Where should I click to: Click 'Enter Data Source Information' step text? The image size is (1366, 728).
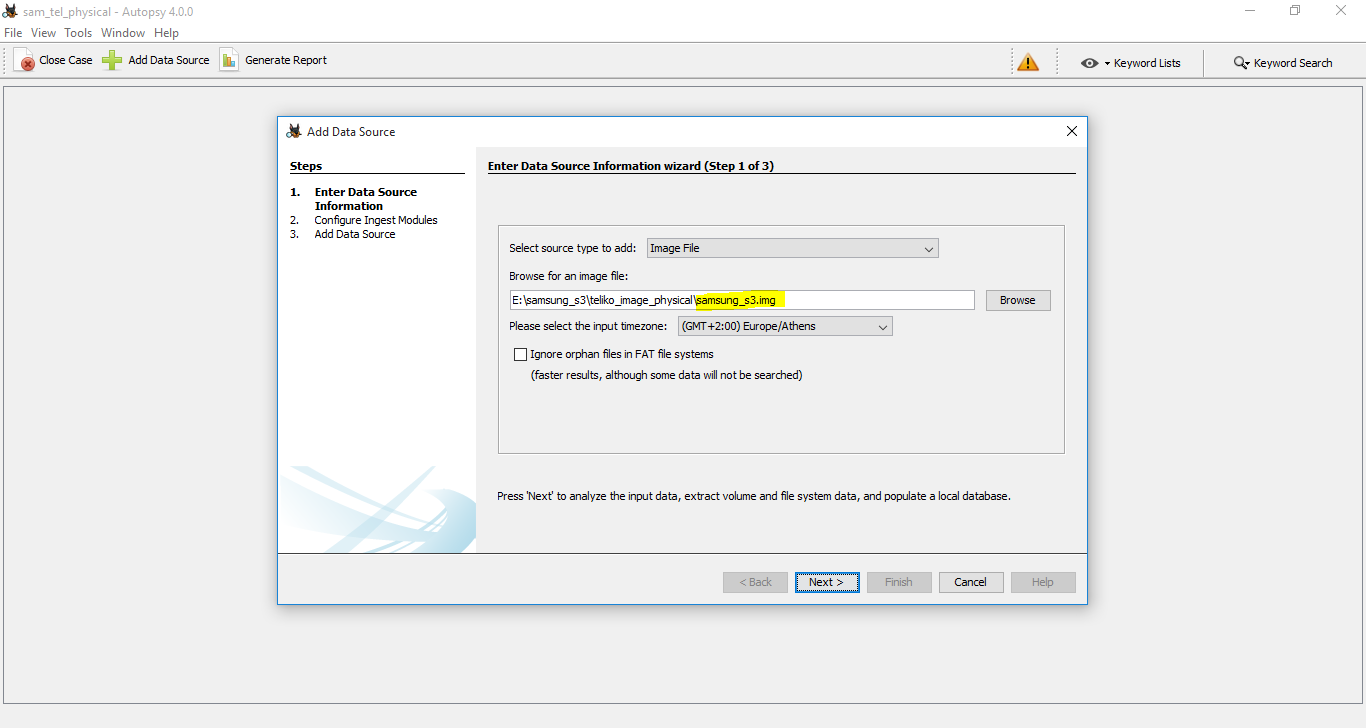(366, 199)
